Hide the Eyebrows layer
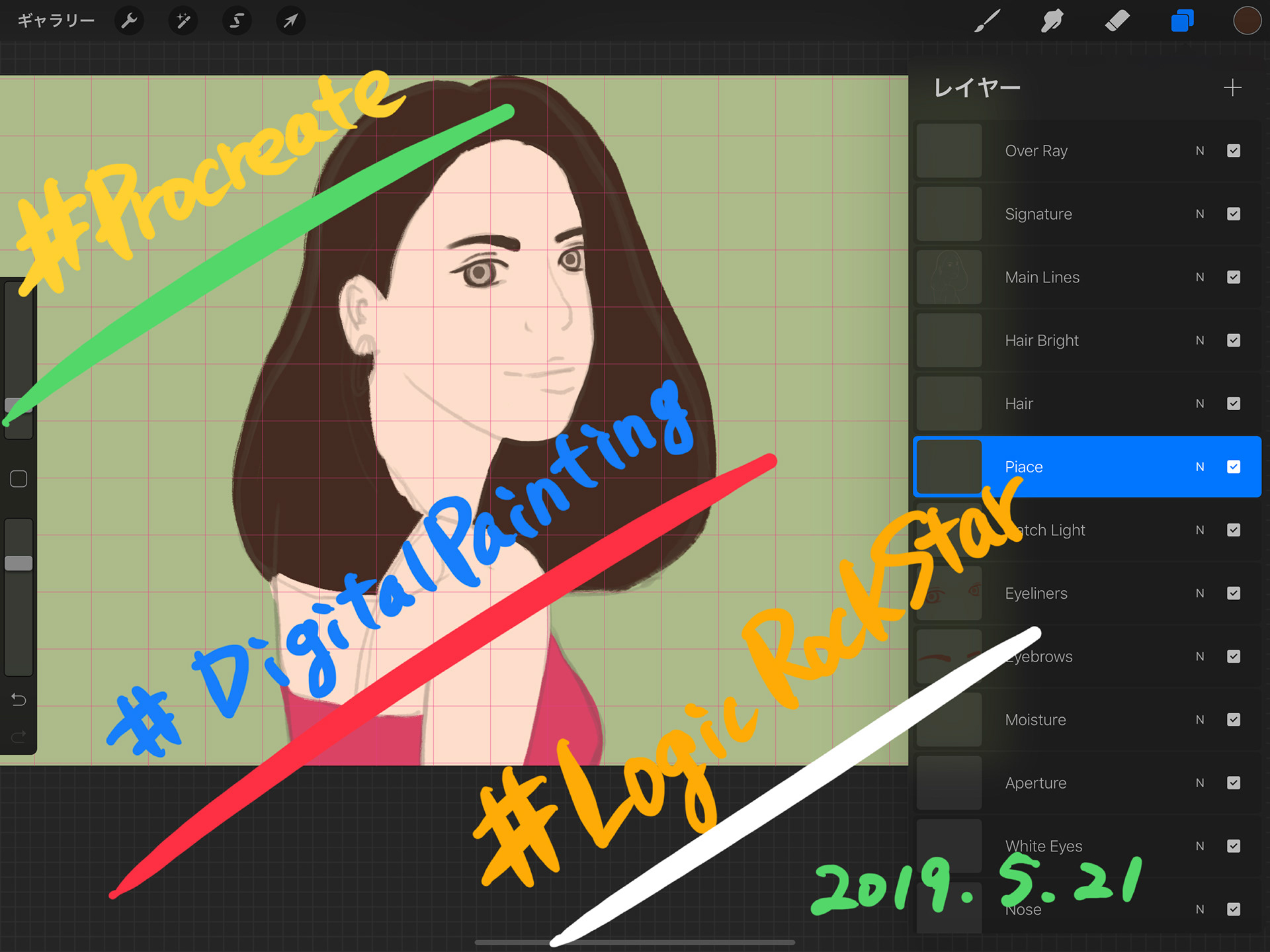Screen dimensions: 1270x952 (x=1234, y=656)
